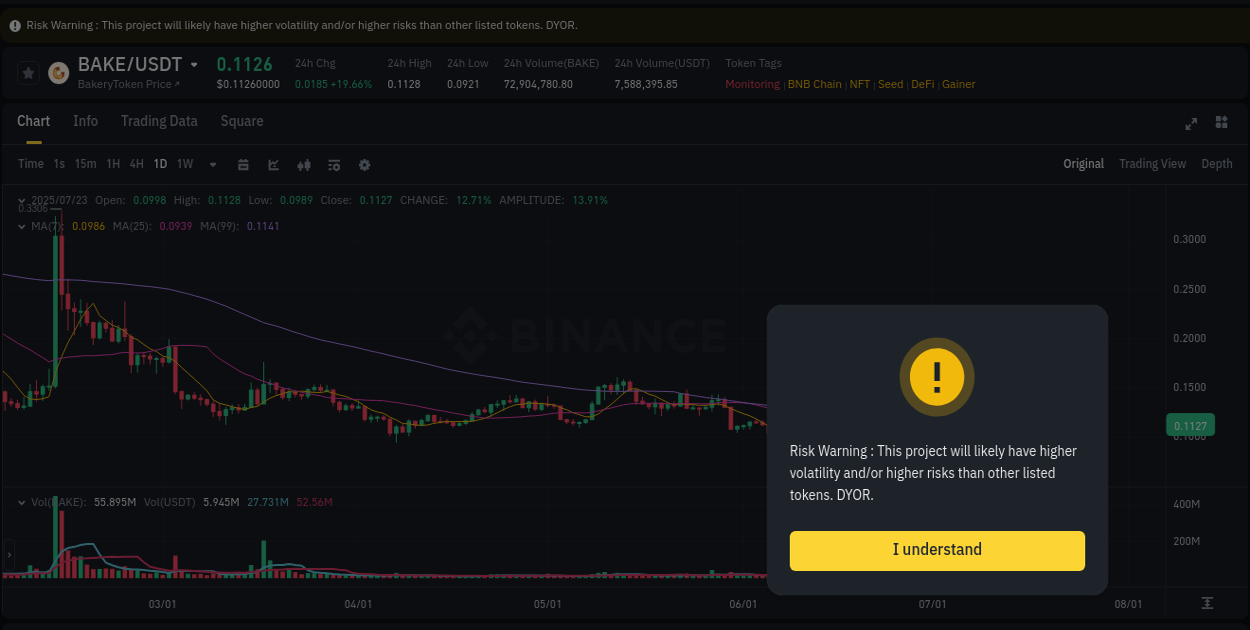Open the chart display options icon
The height and width of the screenshot is (630, 1250).
(333, 164)
